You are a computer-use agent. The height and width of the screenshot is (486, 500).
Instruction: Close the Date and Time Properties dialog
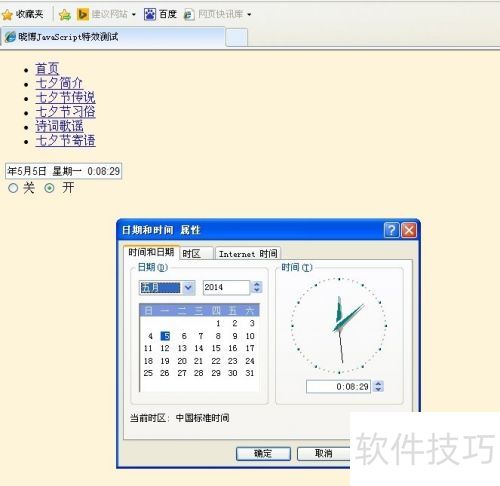pos(409,230)
